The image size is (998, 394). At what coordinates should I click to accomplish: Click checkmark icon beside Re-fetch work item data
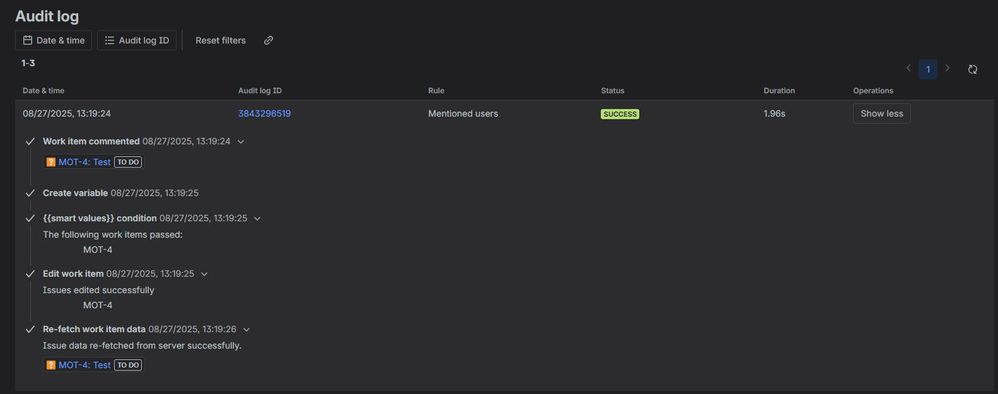click(x=29, y=329)
